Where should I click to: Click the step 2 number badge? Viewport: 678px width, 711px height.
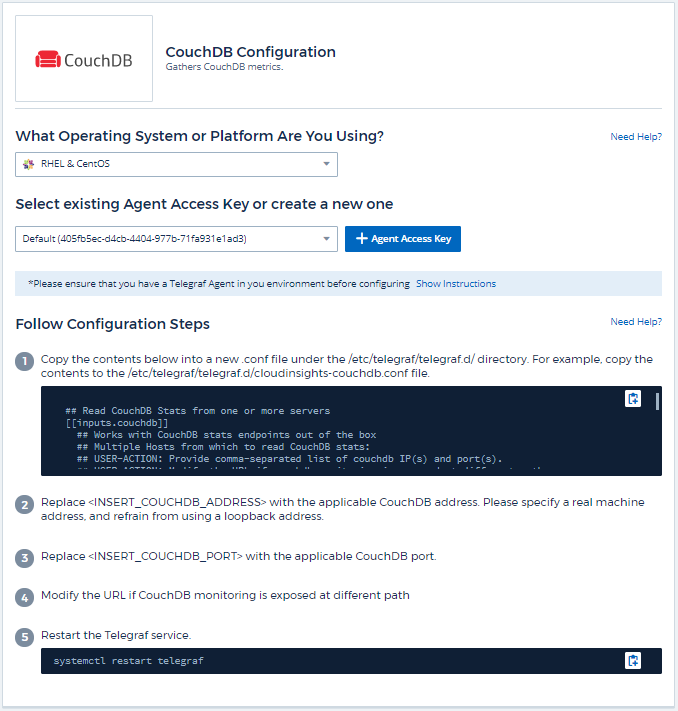coord(25,504)
